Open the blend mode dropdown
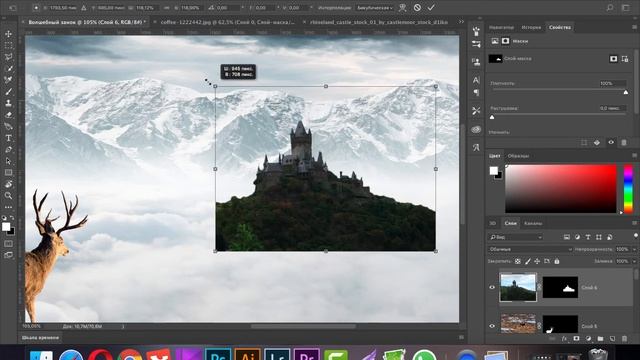 [530, 249]
